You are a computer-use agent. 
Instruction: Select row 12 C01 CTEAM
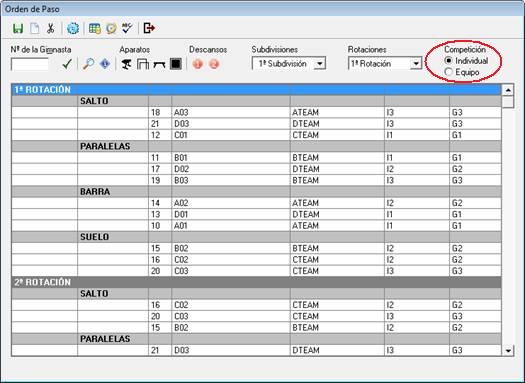[256, 135]
